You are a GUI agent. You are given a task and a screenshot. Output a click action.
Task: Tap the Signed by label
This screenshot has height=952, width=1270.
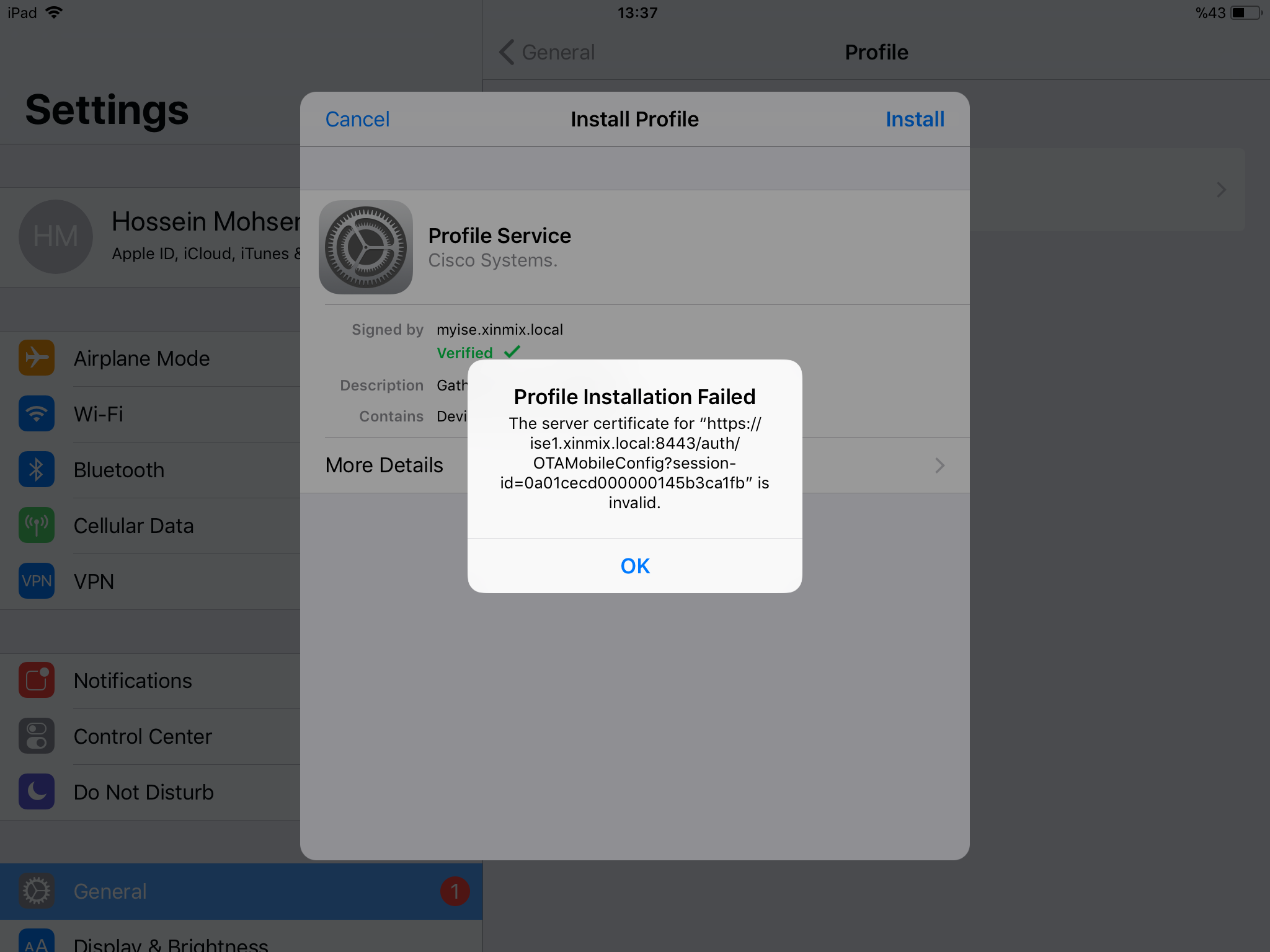388,329
